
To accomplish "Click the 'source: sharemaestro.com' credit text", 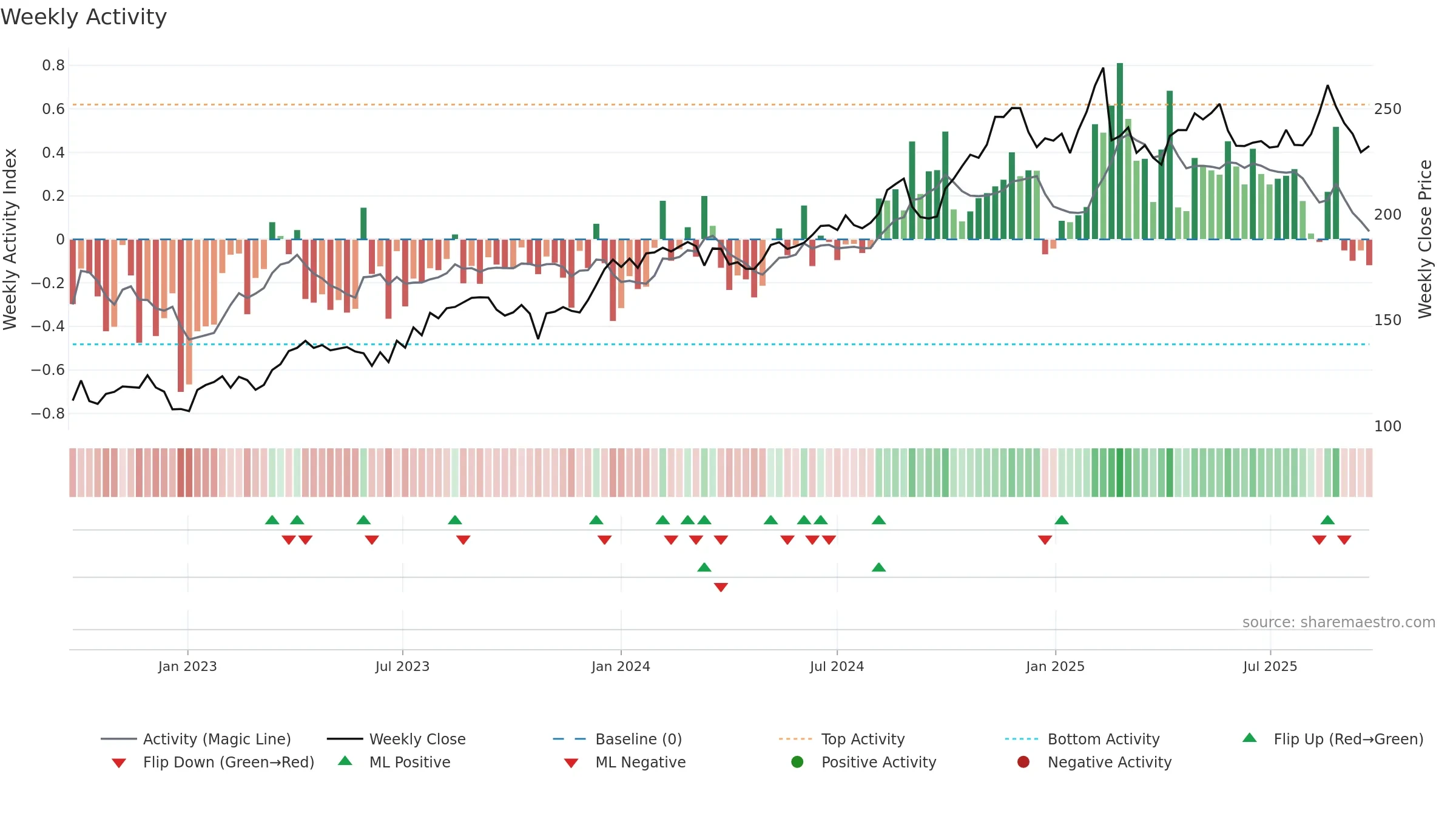I will point(1339,622).
